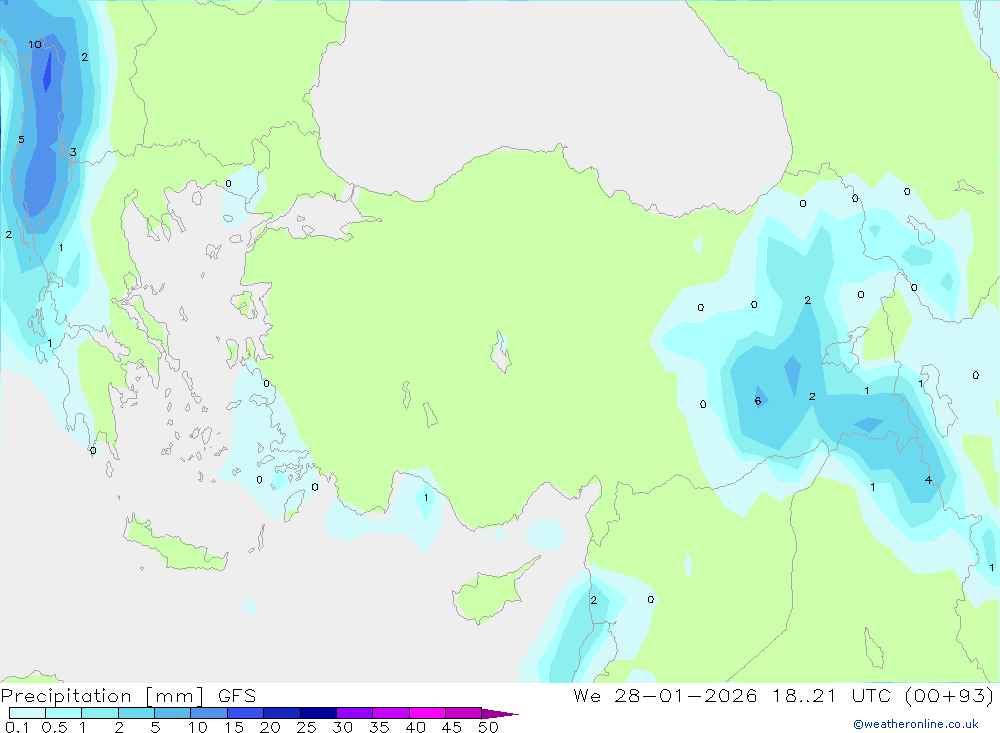Select legend swatch between 30 and 35
The height and width of the screenshot is (733, 1000).
354,713
